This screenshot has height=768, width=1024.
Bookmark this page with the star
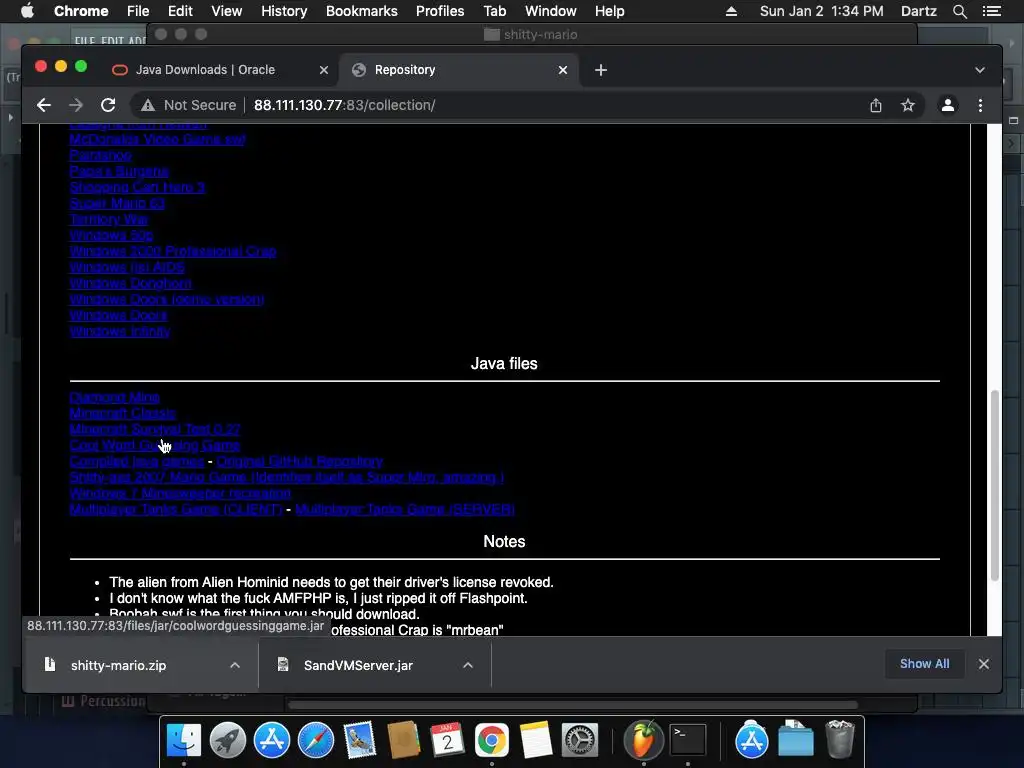click(908, 105)
